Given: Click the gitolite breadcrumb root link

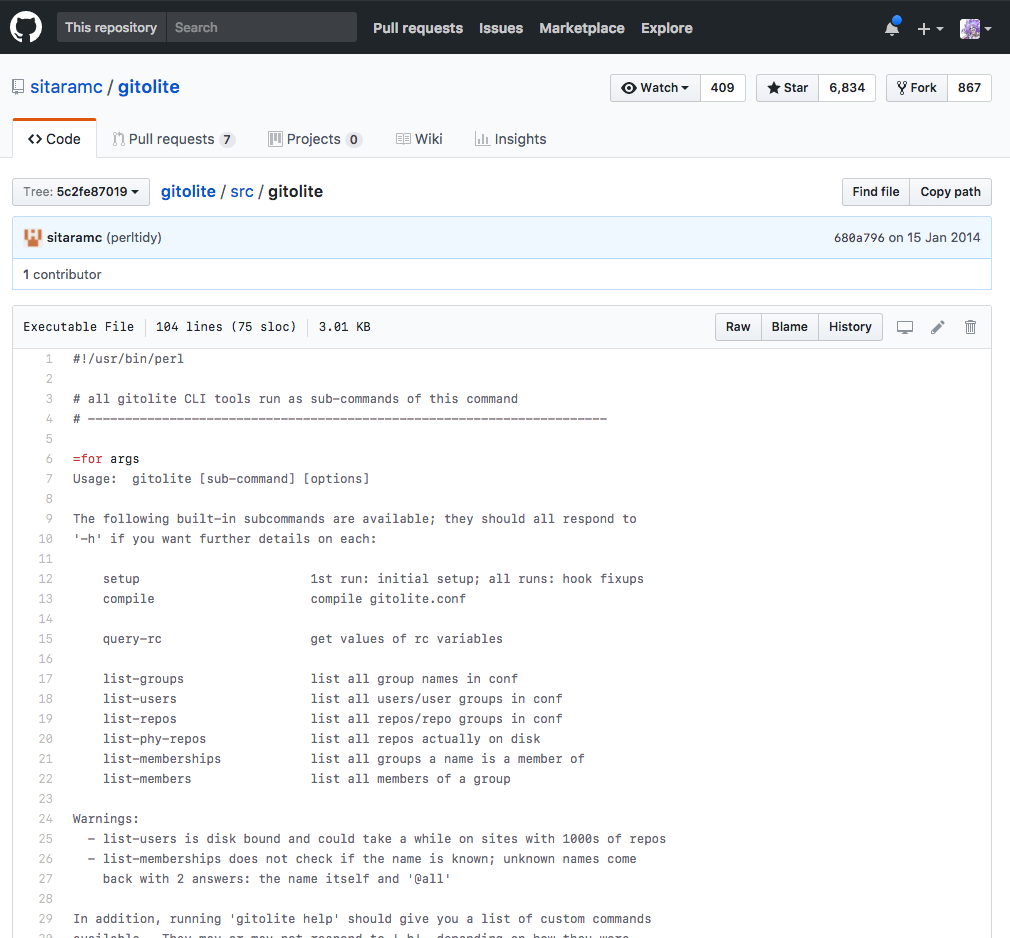Looking at the screenshot, I should (188, 191).
